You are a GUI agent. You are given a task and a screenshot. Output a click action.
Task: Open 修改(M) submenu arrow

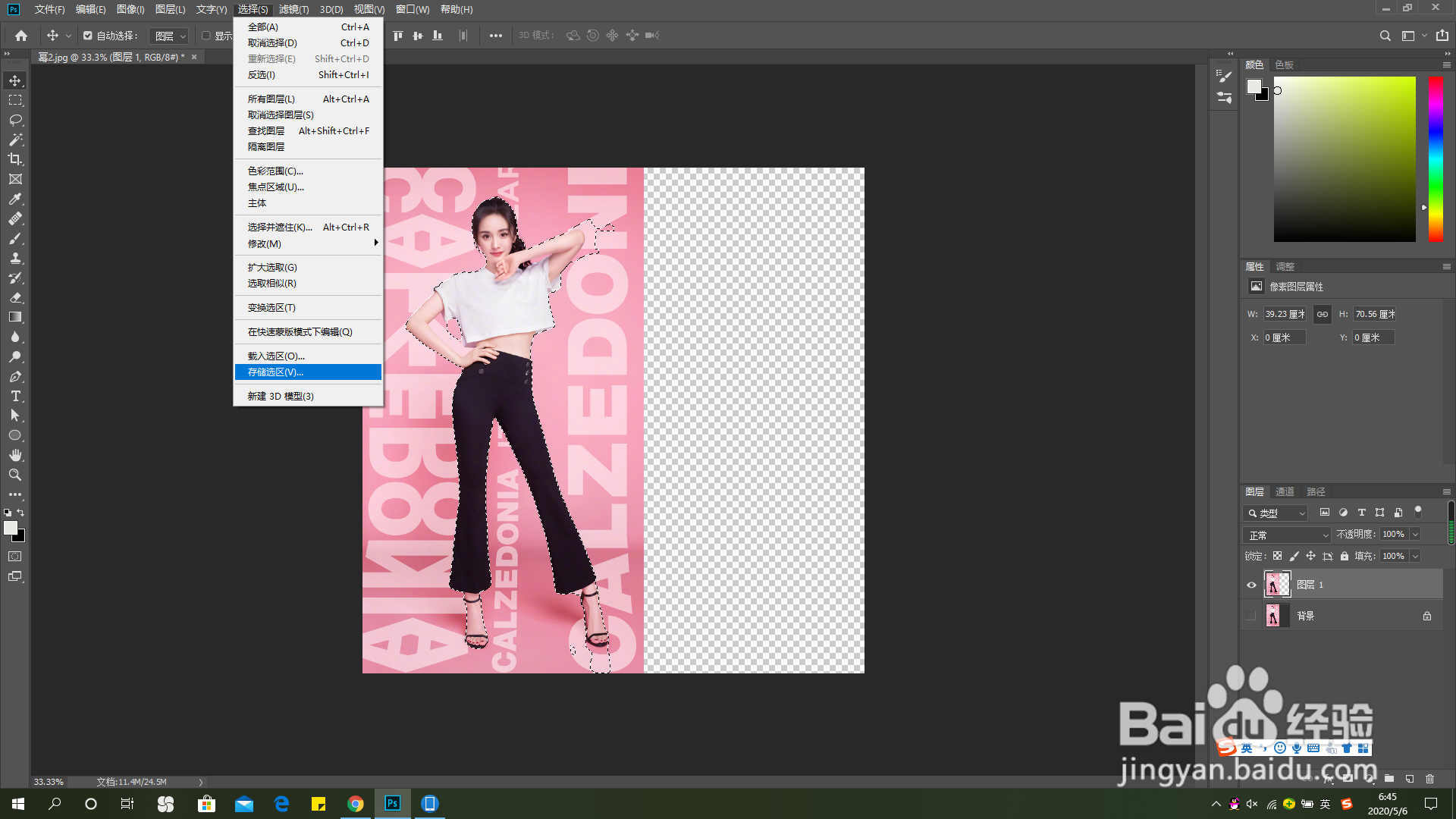pos(375,243)
